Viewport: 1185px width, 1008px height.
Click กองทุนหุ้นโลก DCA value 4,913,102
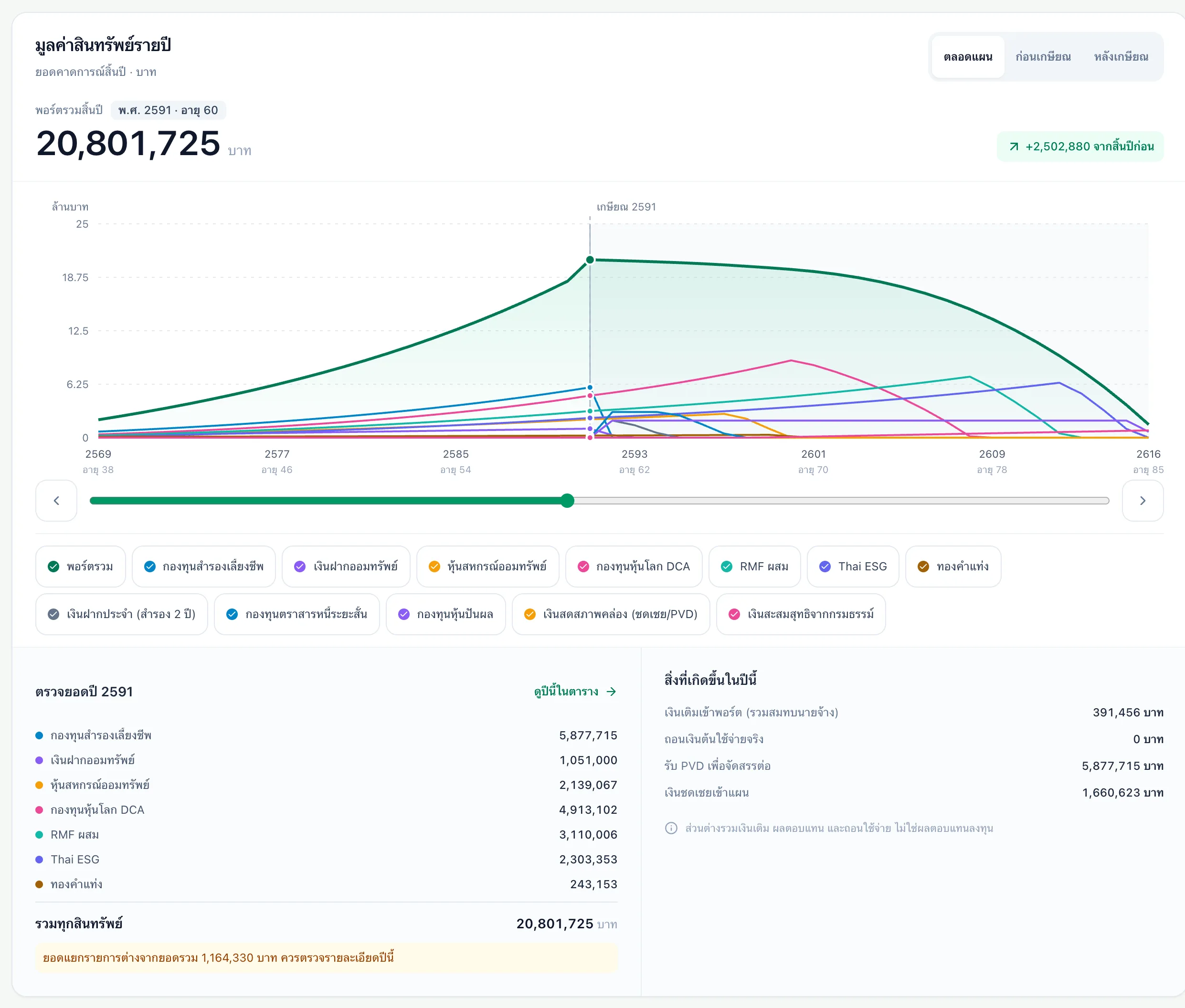pos(588,810)
